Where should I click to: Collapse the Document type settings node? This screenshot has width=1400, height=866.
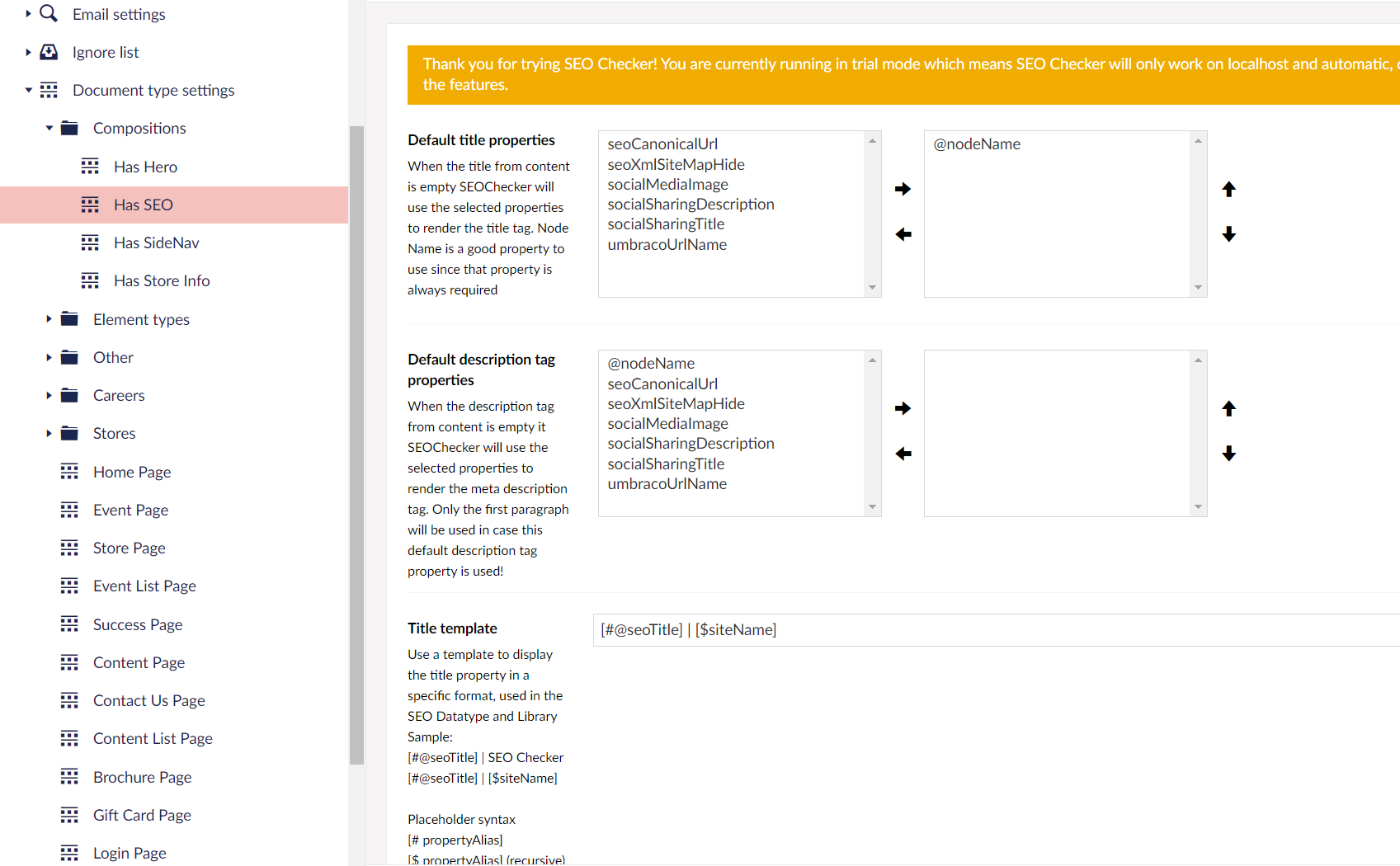pyautogui.click(x=28, y=90)
